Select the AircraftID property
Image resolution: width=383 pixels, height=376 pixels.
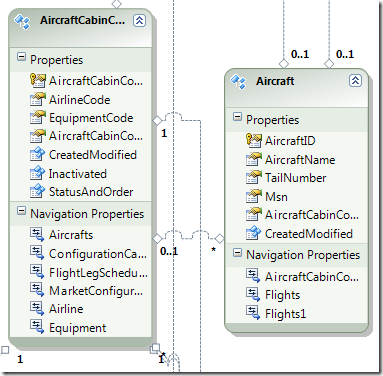tap(290, 141)
